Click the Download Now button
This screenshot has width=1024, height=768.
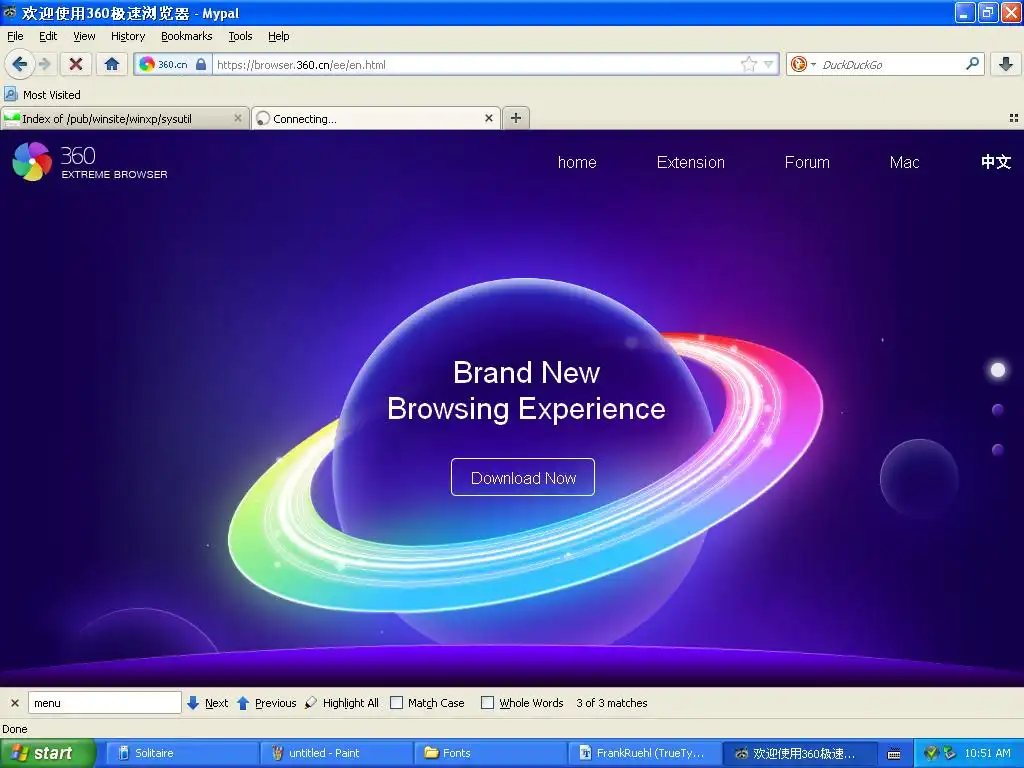[523, 477]
